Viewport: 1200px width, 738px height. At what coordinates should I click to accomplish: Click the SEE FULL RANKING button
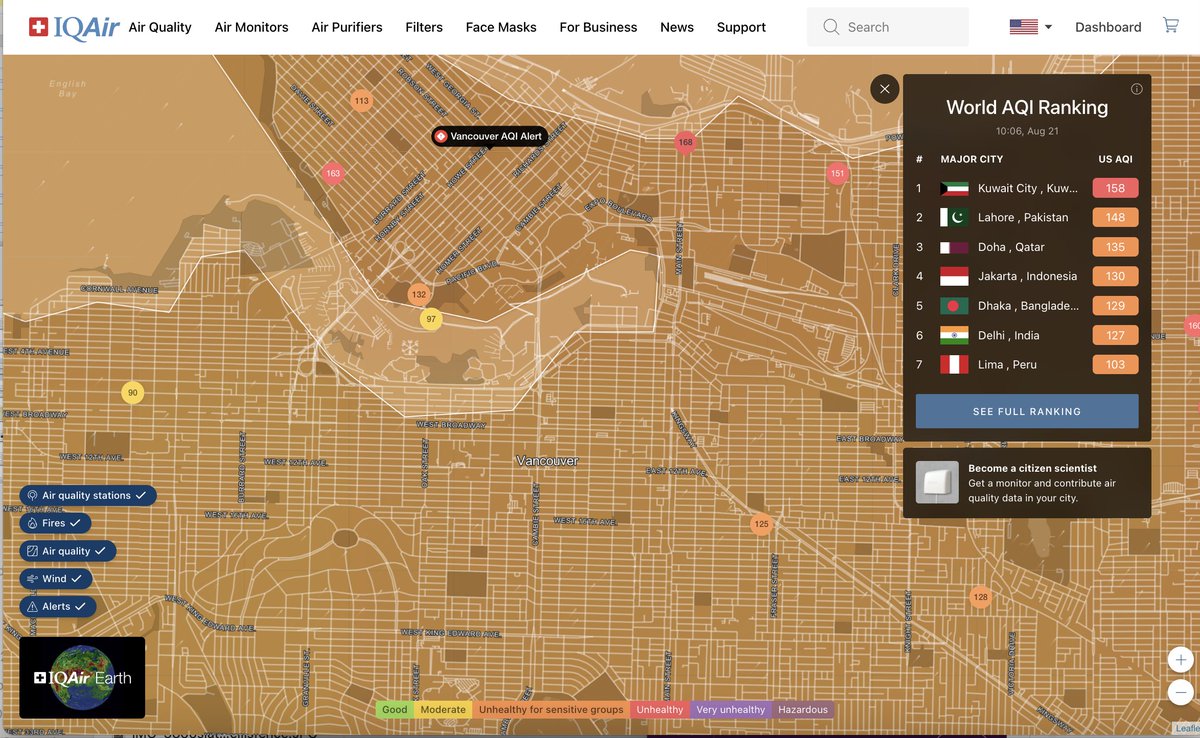[1027, 411]
